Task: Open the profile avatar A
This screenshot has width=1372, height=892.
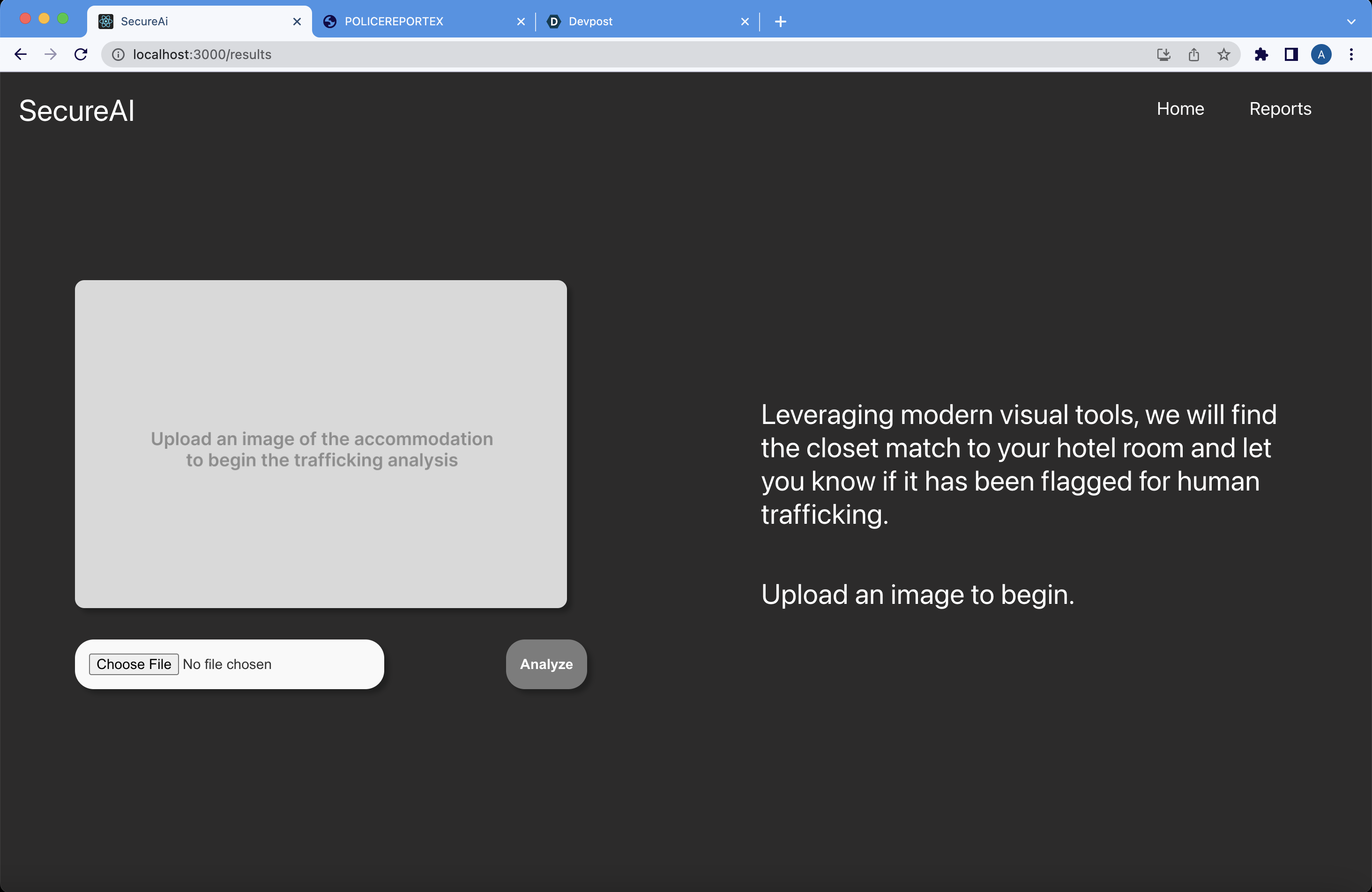Action: (1321, 54)
